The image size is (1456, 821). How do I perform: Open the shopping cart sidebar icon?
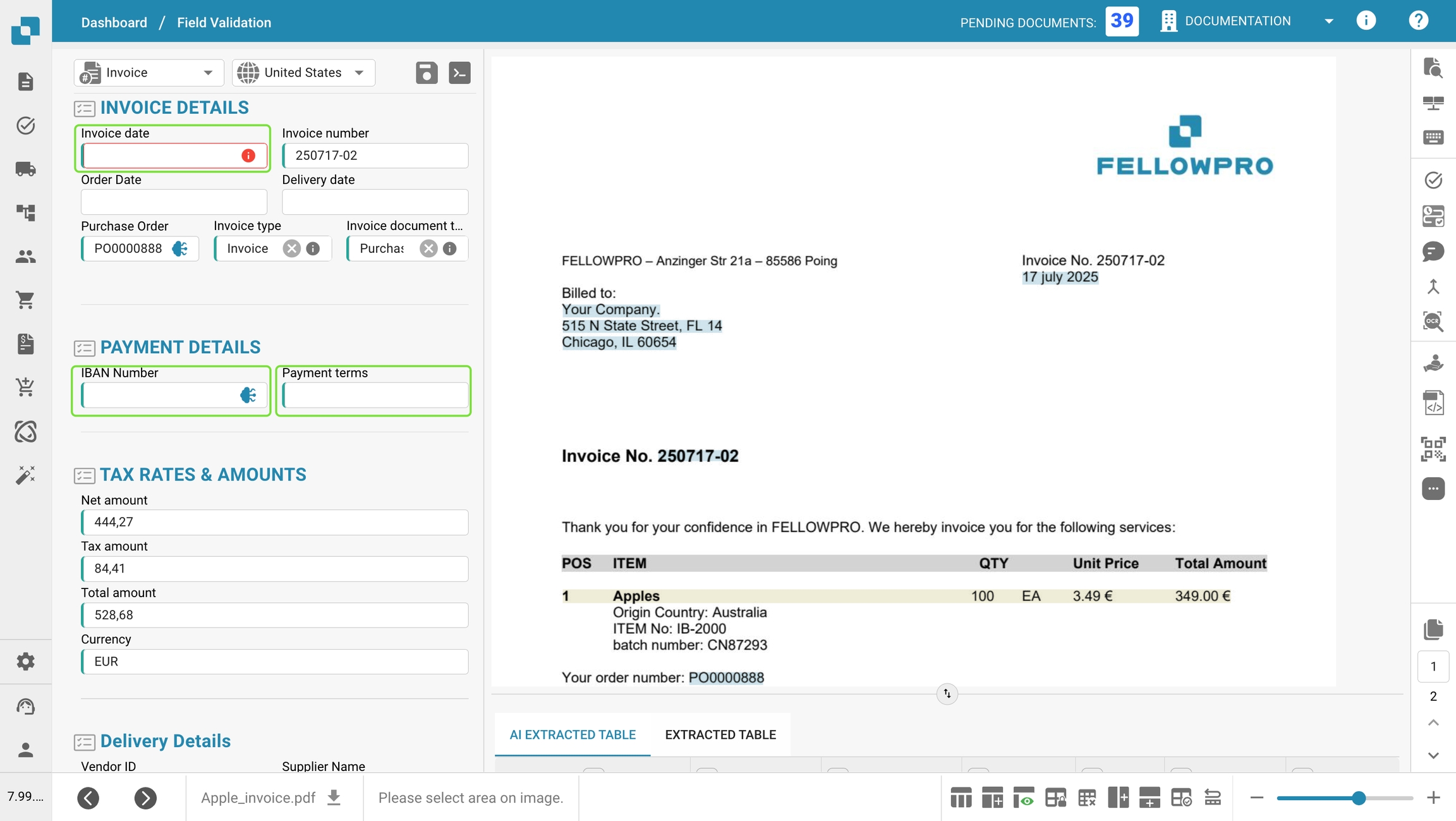click(25, 300)
